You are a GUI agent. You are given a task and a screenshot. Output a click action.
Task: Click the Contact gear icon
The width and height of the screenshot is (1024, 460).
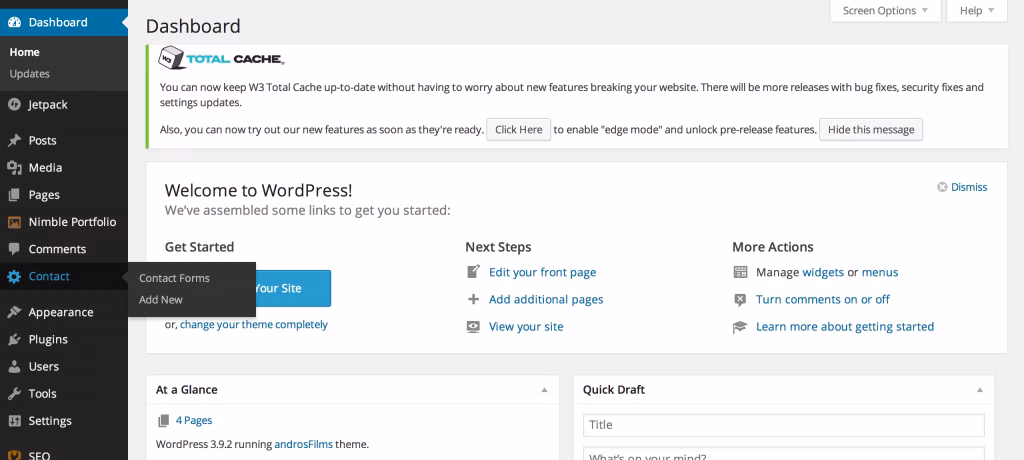click(14, 276)
